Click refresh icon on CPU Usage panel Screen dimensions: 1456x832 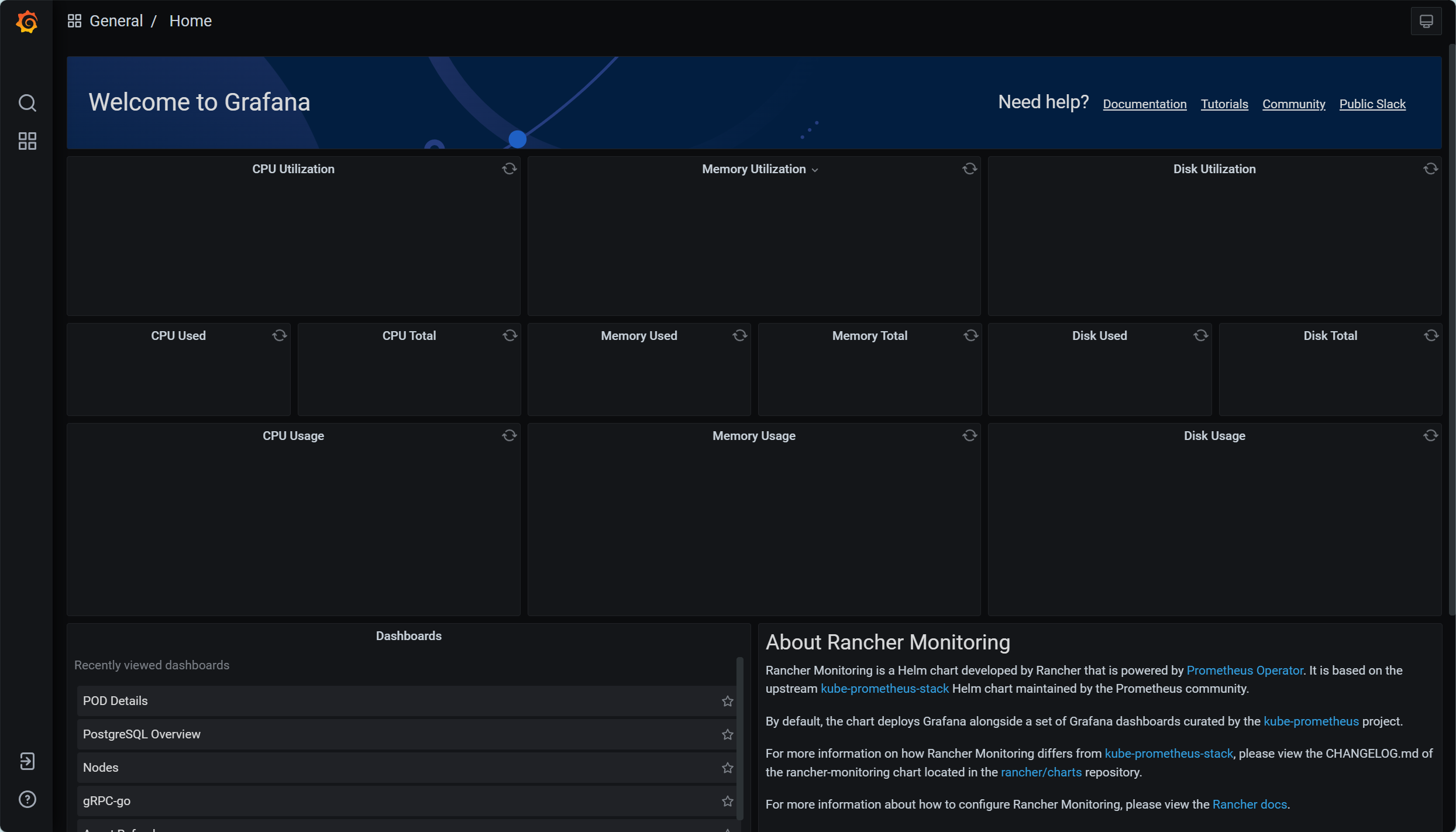point(509,435)
